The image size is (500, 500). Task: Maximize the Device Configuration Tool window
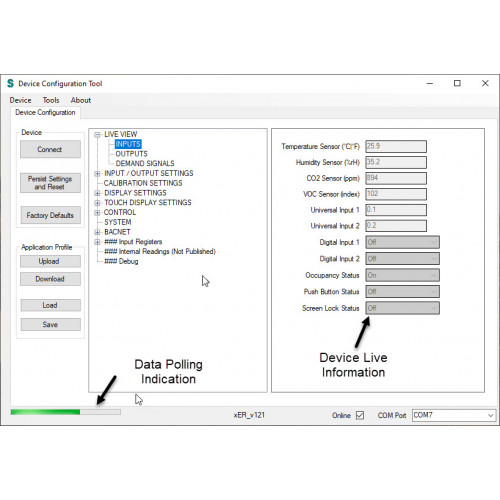(x=457, y=83)
